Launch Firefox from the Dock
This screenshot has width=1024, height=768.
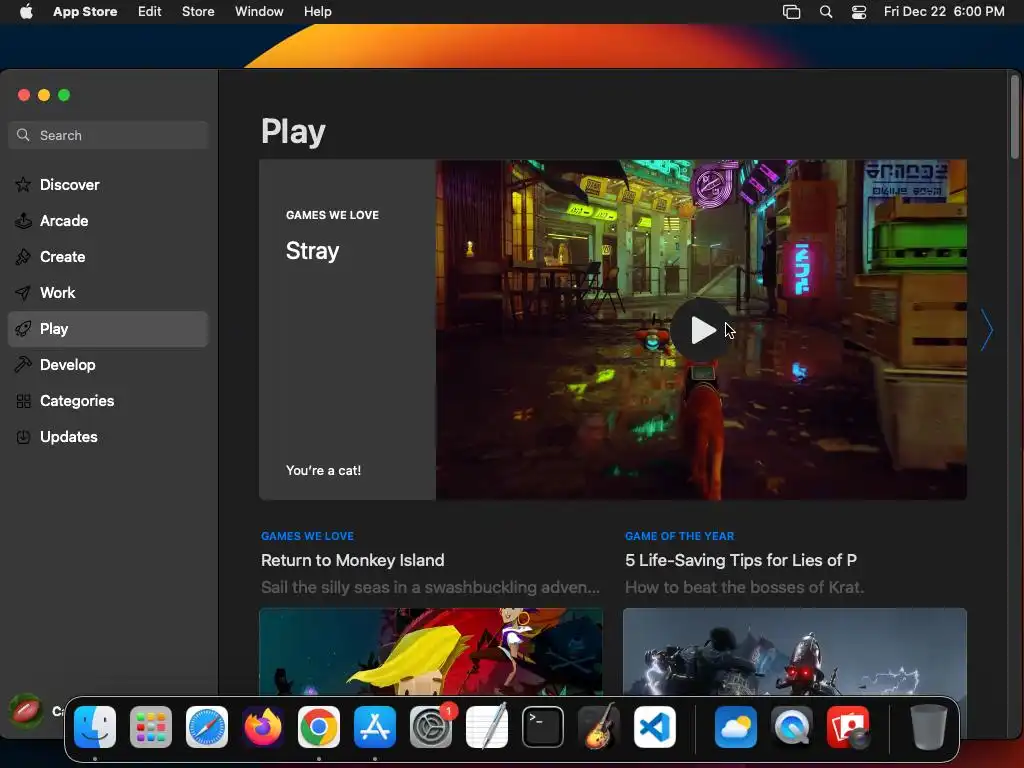(263, 727)
